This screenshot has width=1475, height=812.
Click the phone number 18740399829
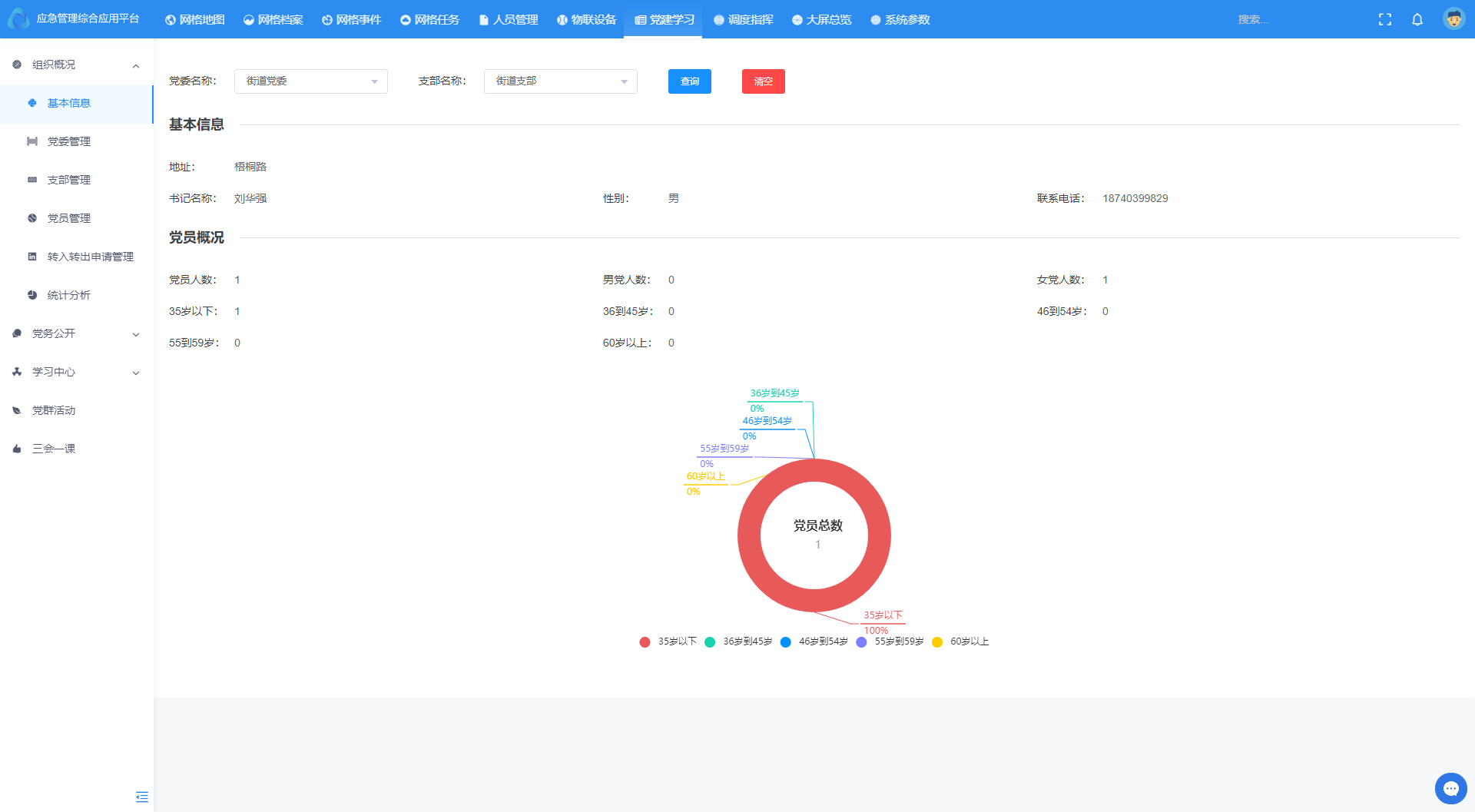(1135, 198)
